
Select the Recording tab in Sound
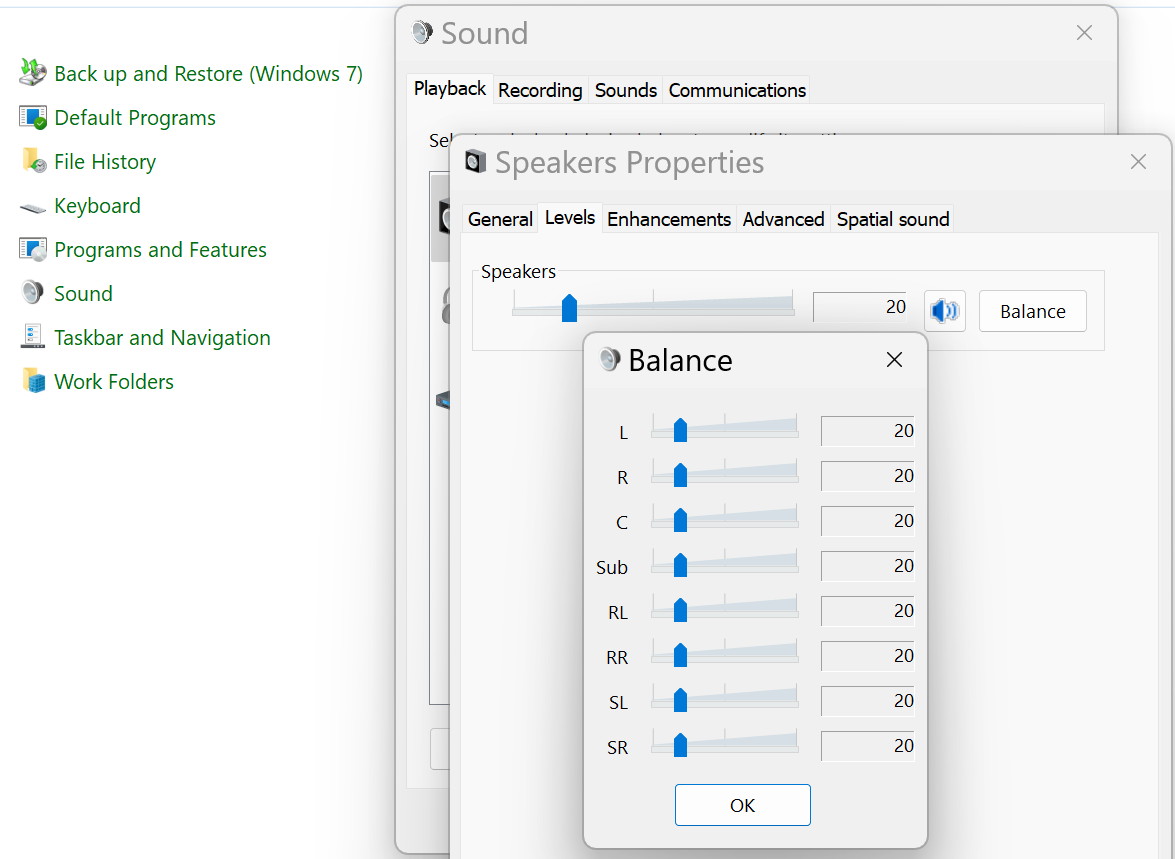540,90
